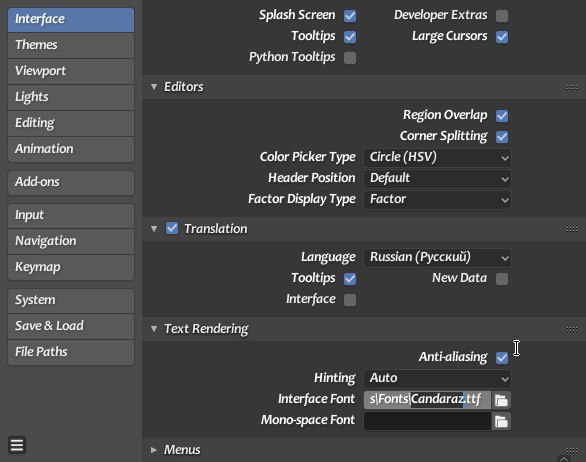
Task: Expand the Menus panel
Action: (154, 450)
